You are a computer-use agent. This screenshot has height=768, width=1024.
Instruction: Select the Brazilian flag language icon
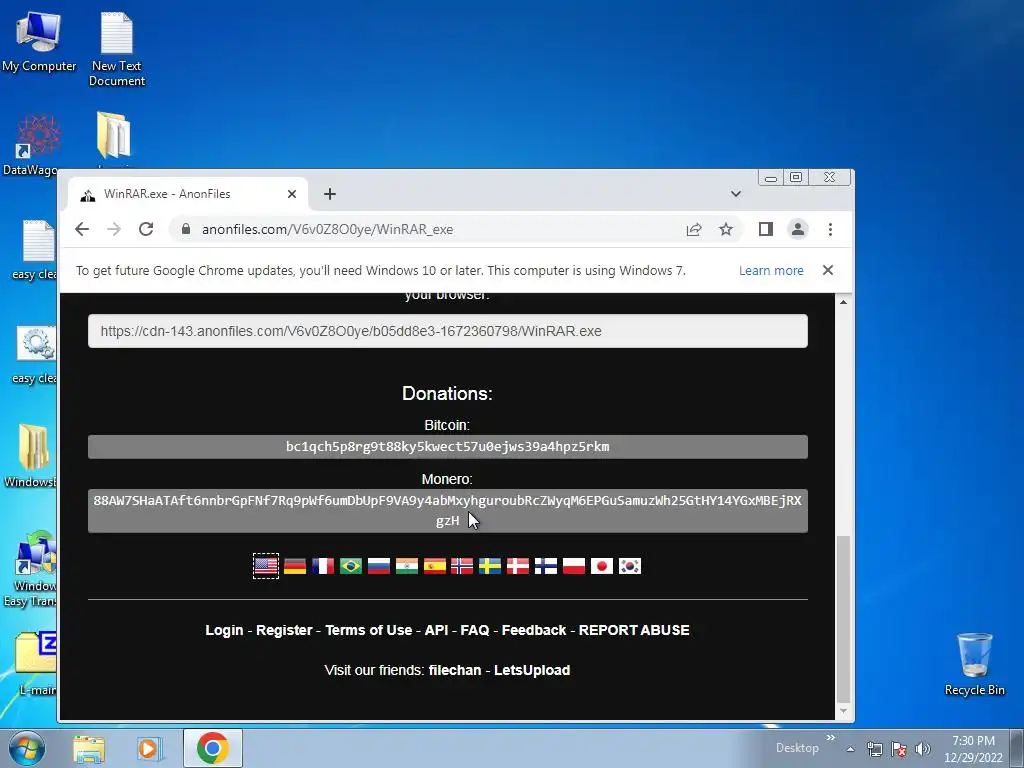(x=351, y=566)
